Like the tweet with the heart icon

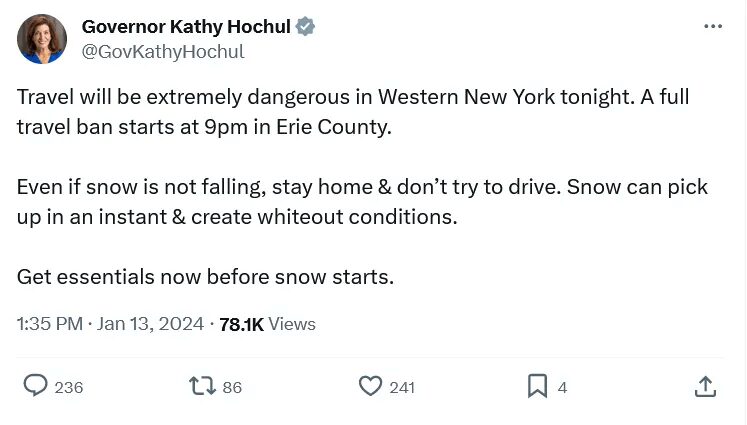[370, 386]
